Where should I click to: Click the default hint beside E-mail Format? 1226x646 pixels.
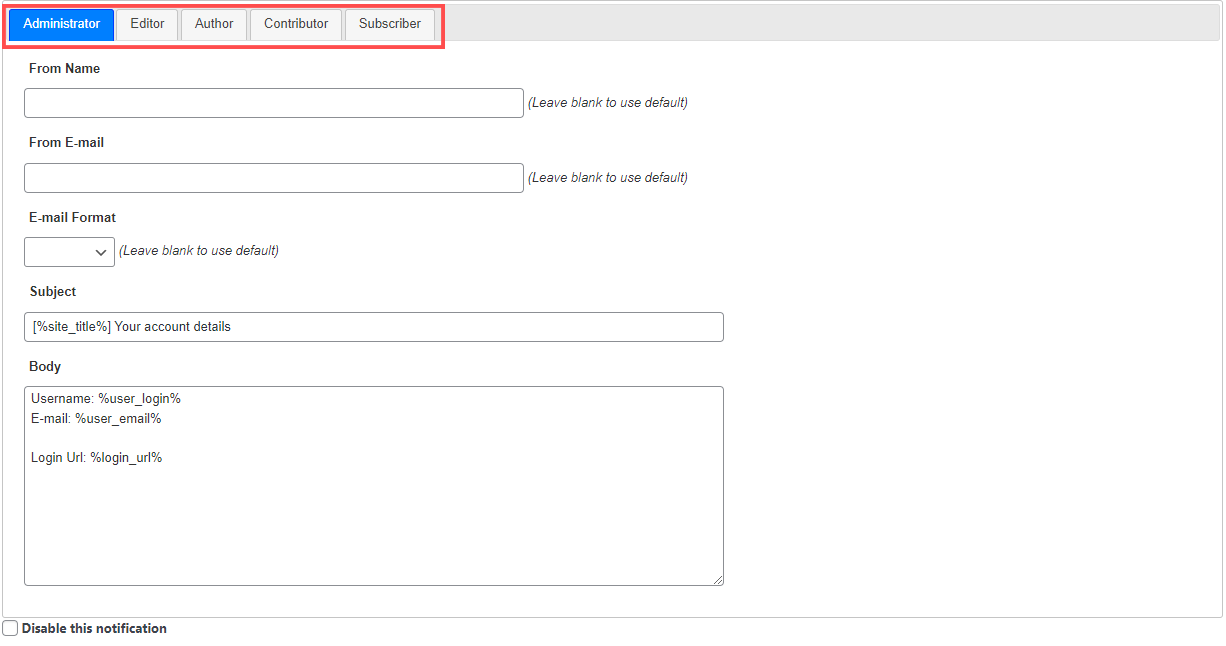[199, 251]
